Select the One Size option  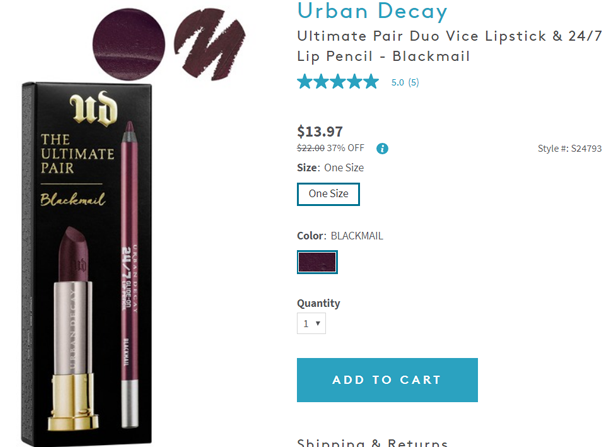[329, 194]
